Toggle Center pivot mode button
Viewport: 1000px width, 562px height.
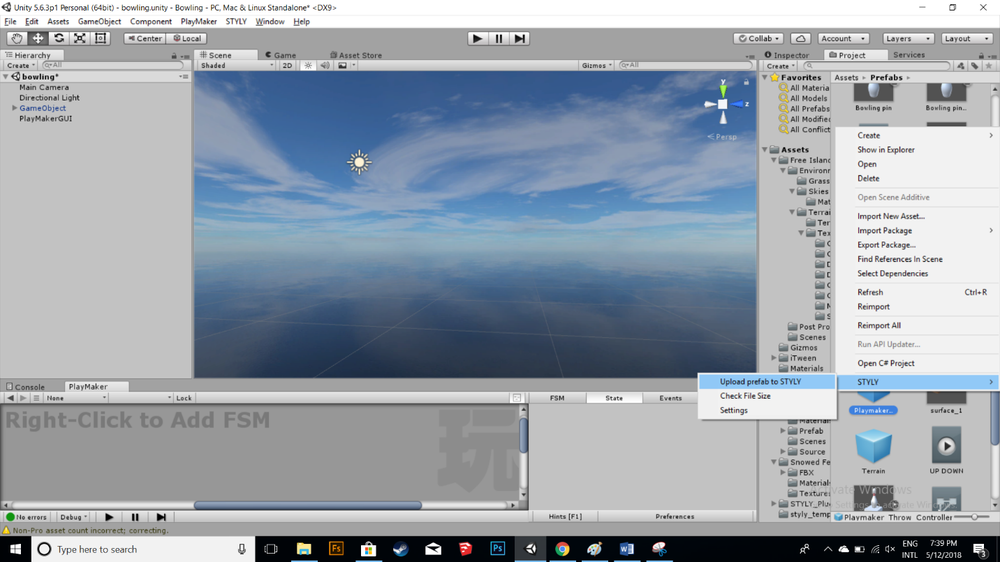pyautogui.click(x=145, y=38)
